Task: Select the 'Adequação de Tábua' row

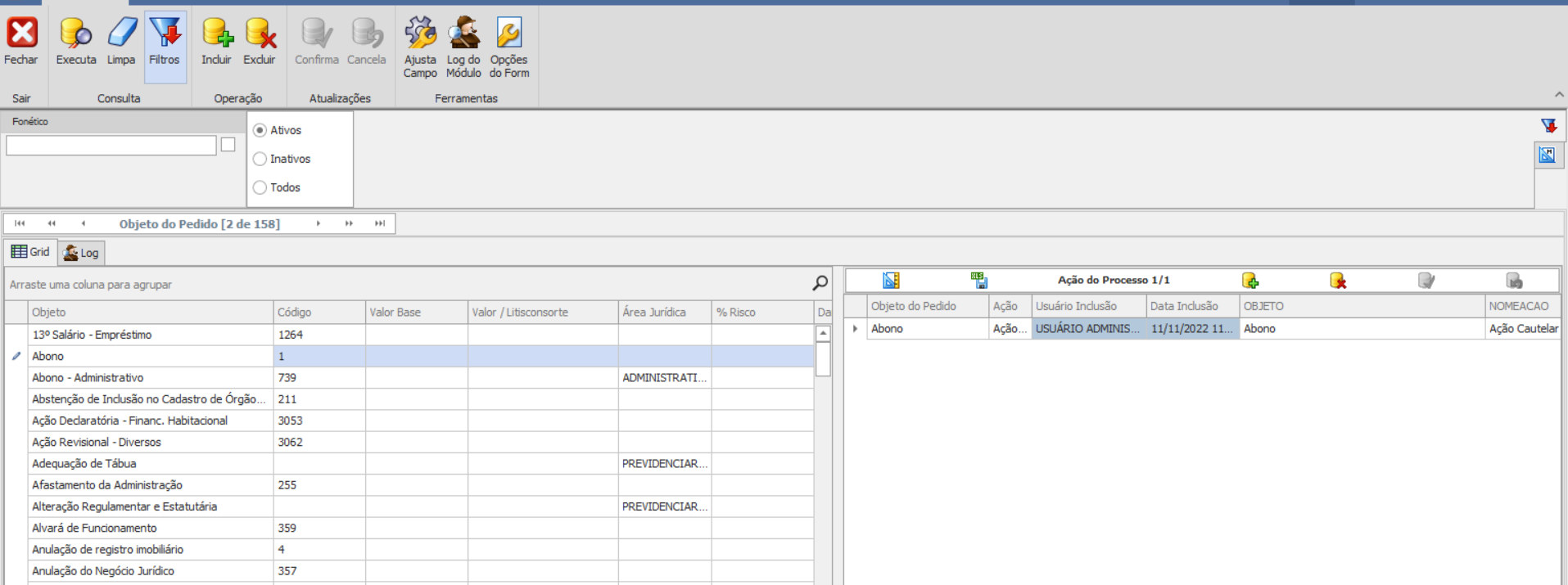Action: click(409, 463)
